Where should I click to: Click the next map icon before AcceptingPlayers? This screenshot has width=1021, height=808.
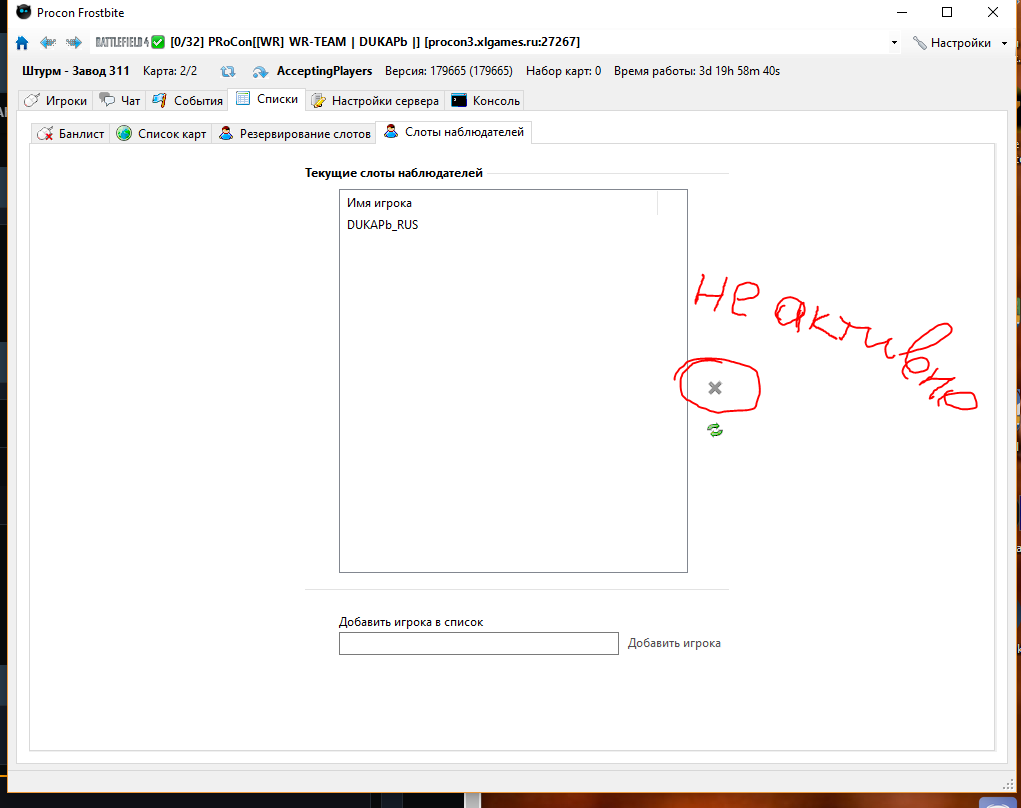click(260, 72)
